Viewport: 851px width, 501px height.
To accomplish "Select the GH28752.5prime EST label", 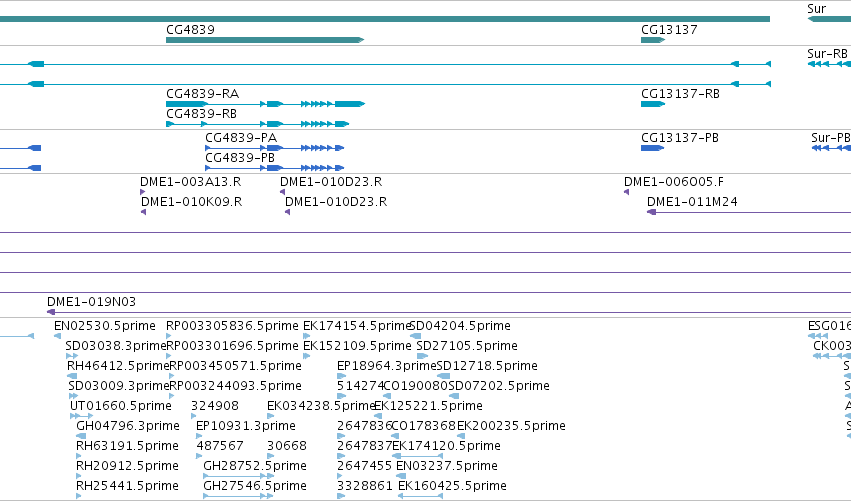I will pos(255,466).
